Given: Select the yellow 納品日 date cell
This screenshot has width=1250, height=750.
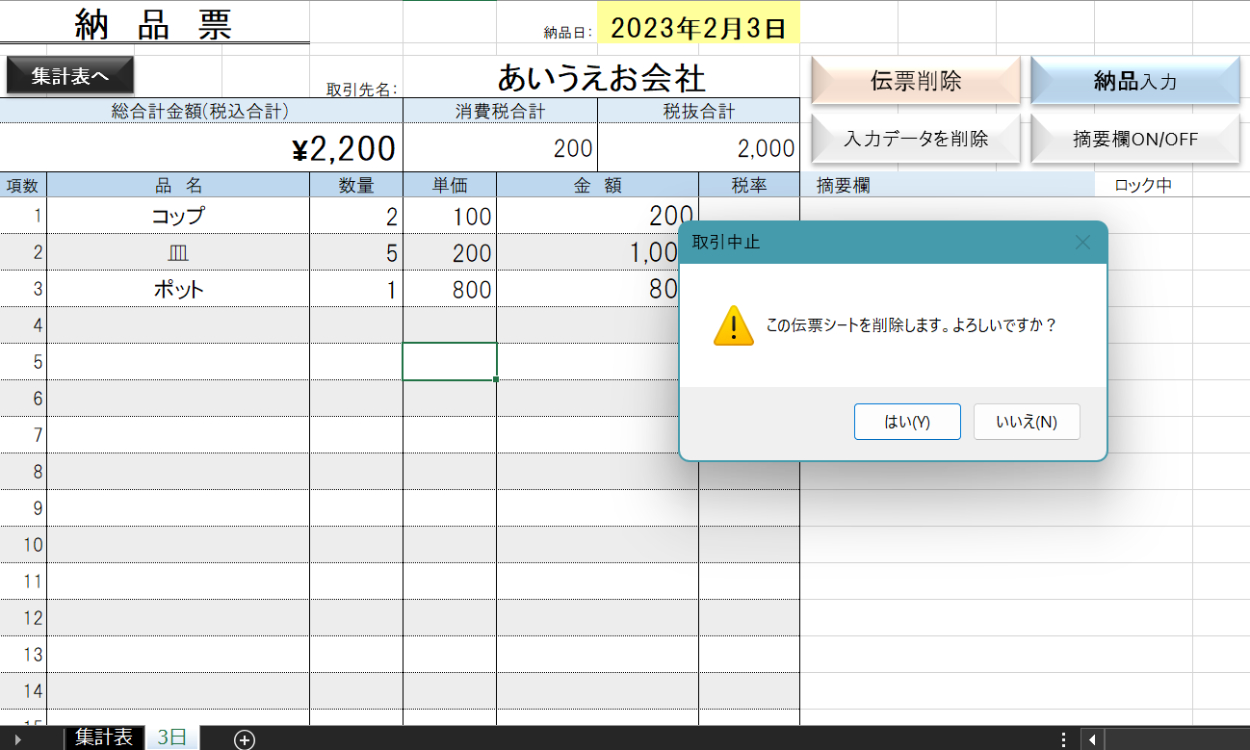Looking at the screenshot, I should click(x=698, y=28).
